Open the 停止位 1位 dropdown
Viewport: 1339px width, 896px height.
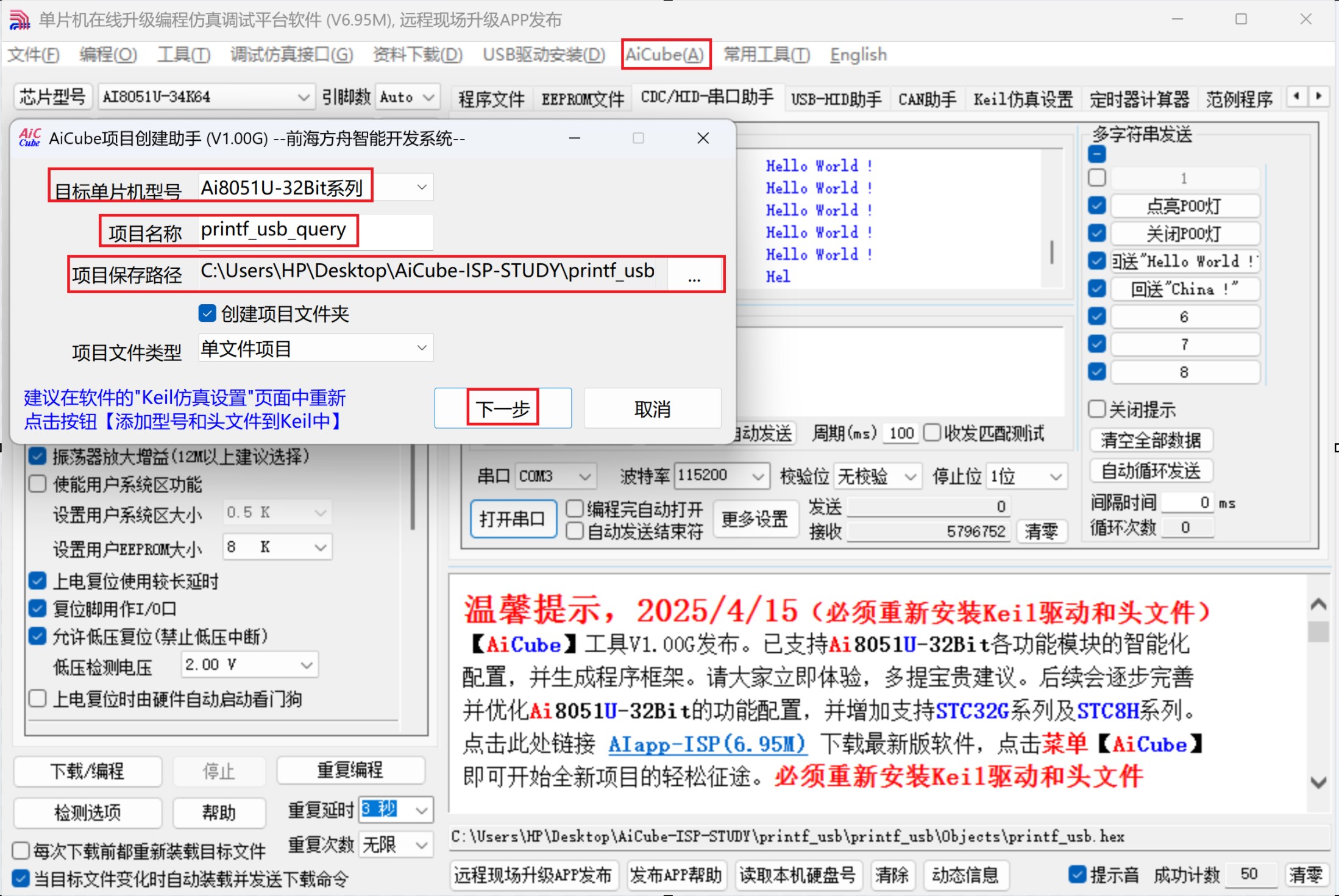(x=1027, y=476)
